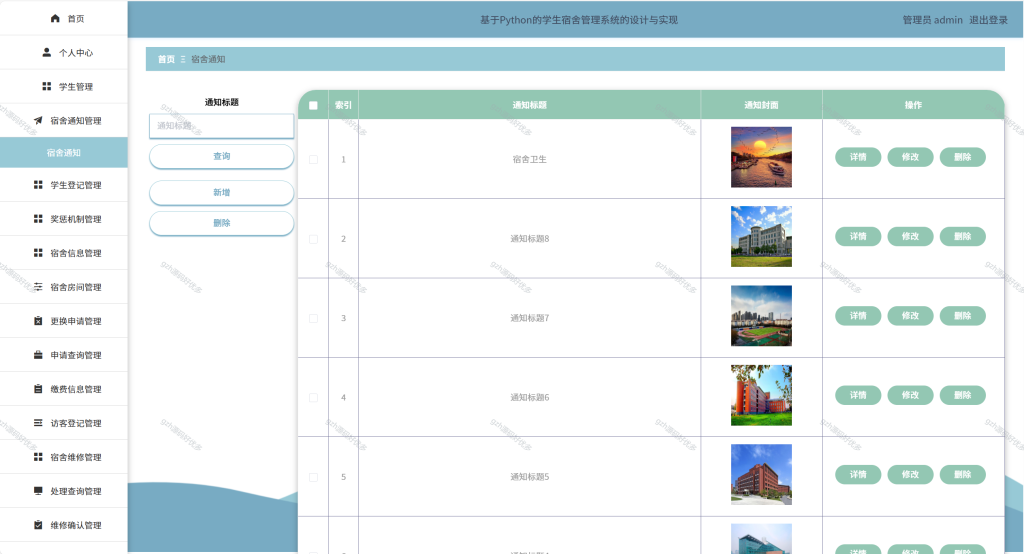The image size is (1024, 554).
Task: Click the sliders icon for 宿舍房间管理
Action: (x=38, y=287)
